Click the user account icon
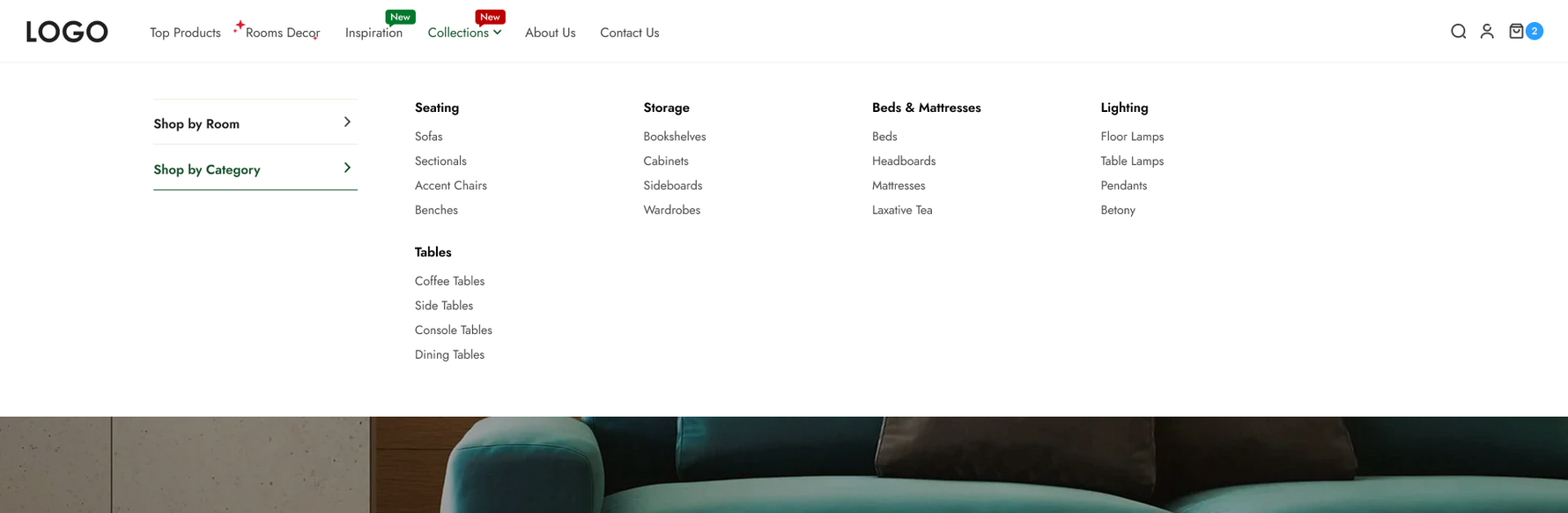The width and height of the screenshot is (1568, 513). click(1487, 32)
